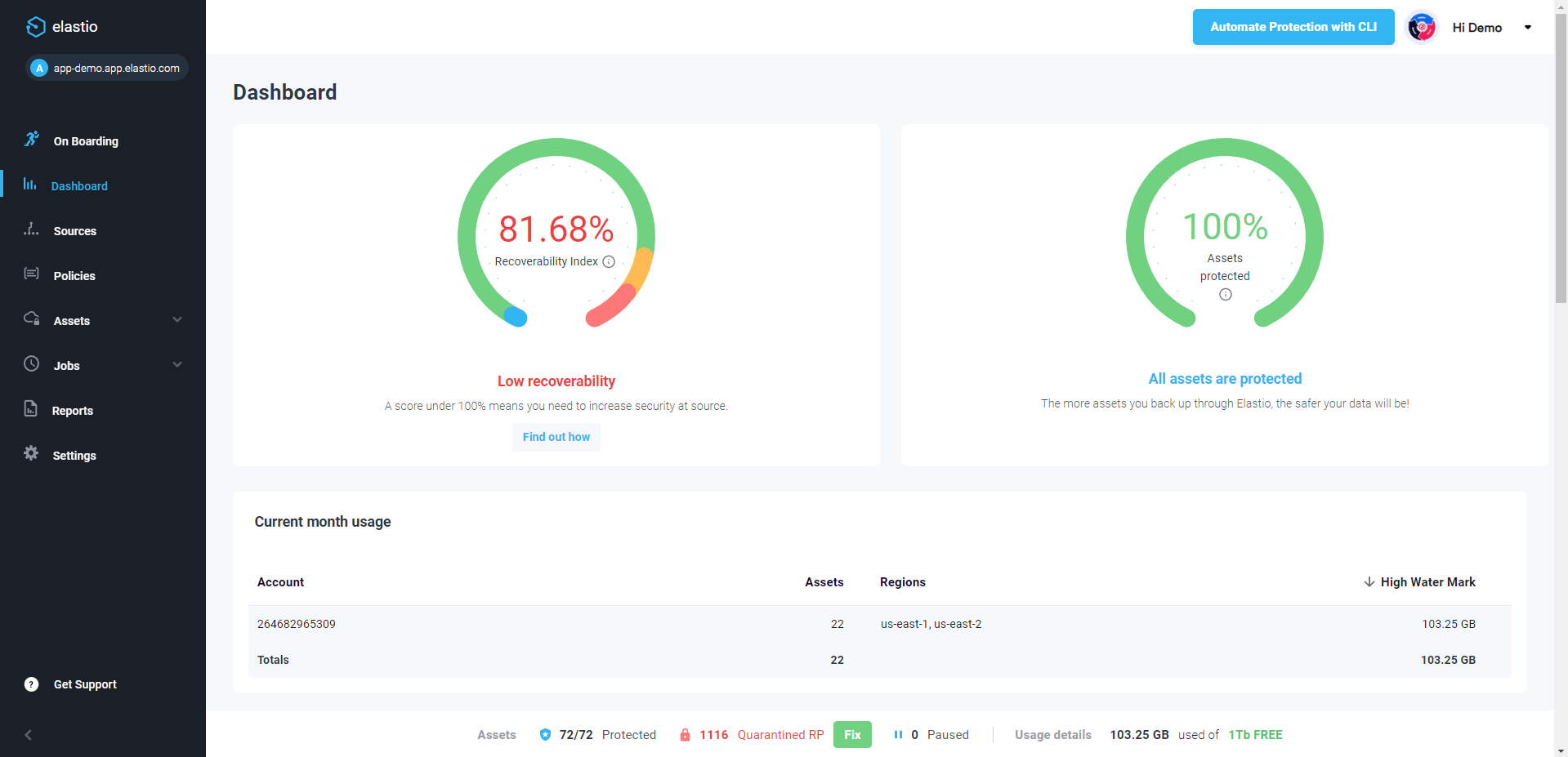Image resolution: width=1568 pixels, height=757 pixels.
Task: Click the red lock icon beside Quarantined RP
Action: [x=686, y=734]
